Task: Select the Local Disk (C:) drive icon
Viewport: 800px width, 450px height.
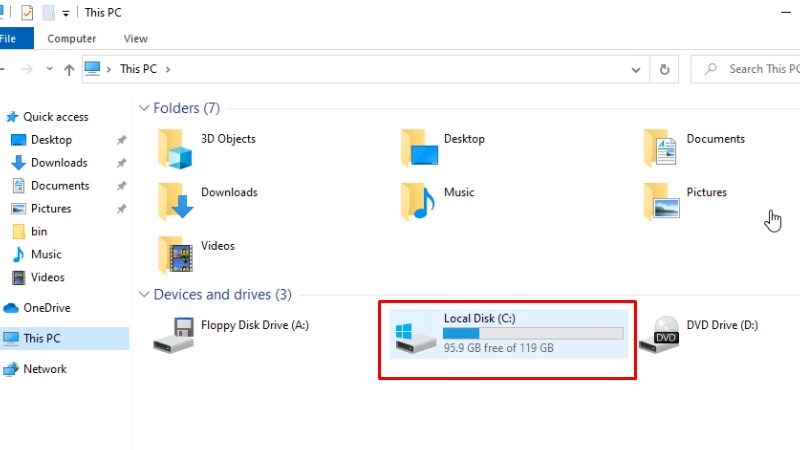Action: click(x=415, y=337)
